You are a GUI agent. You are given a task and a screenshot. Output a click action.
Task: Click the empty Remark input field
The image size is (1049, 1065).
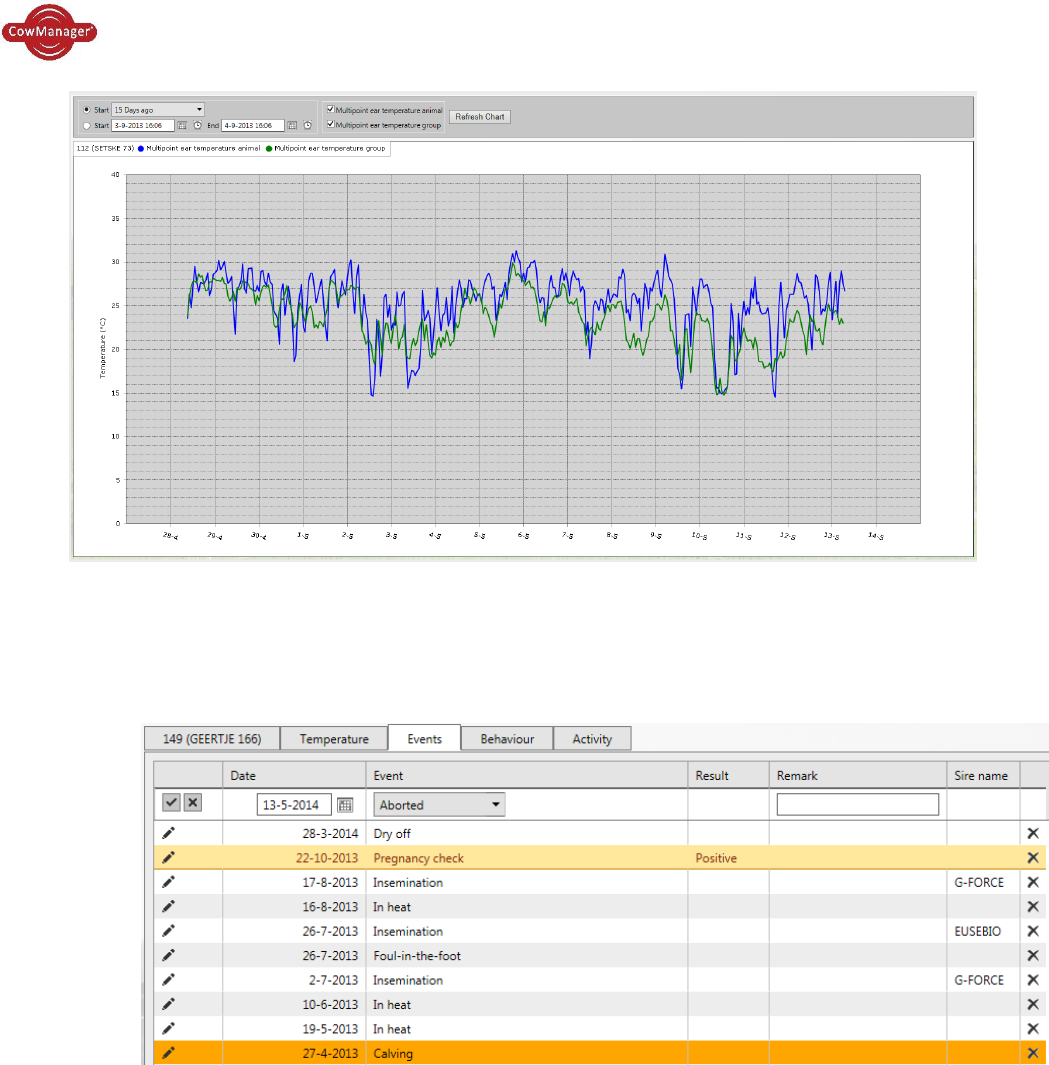857,805
